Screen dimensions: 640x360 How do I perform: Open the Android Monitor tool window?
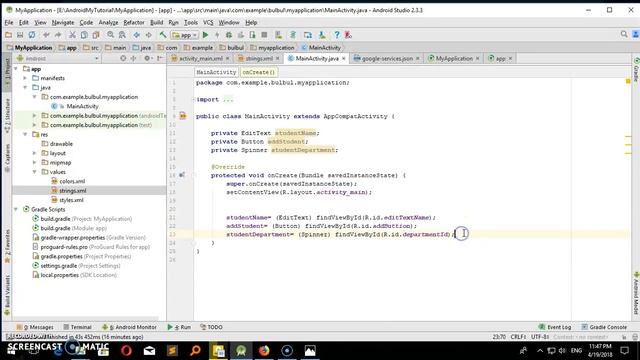(x=129, y=327)
